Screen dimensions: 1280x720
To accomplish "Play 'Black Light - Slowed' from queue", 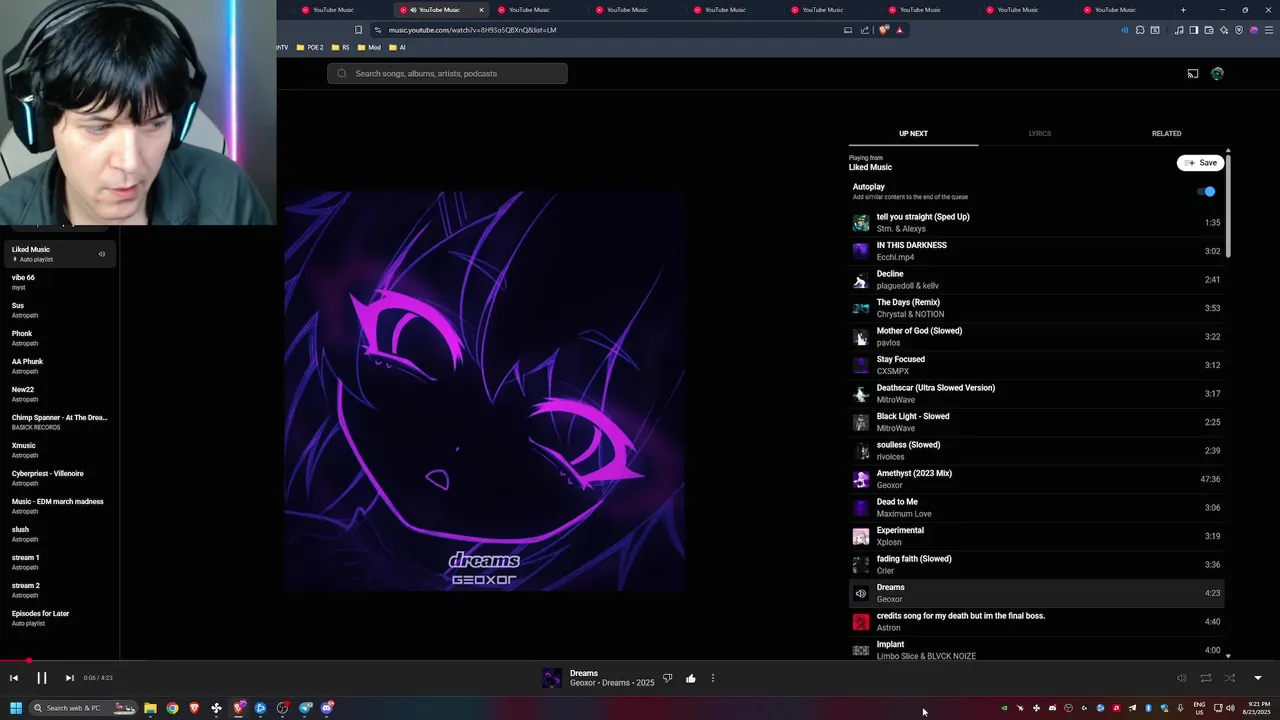I will coord(1036,422).
